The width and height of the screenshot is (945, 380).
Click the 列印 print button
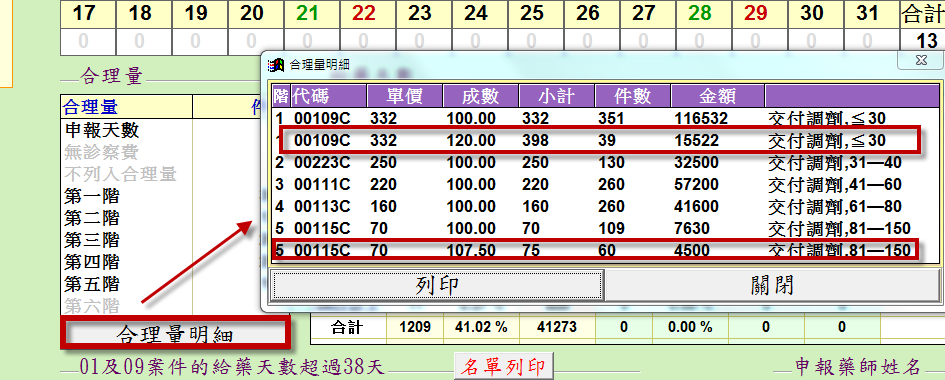(437, 285)
